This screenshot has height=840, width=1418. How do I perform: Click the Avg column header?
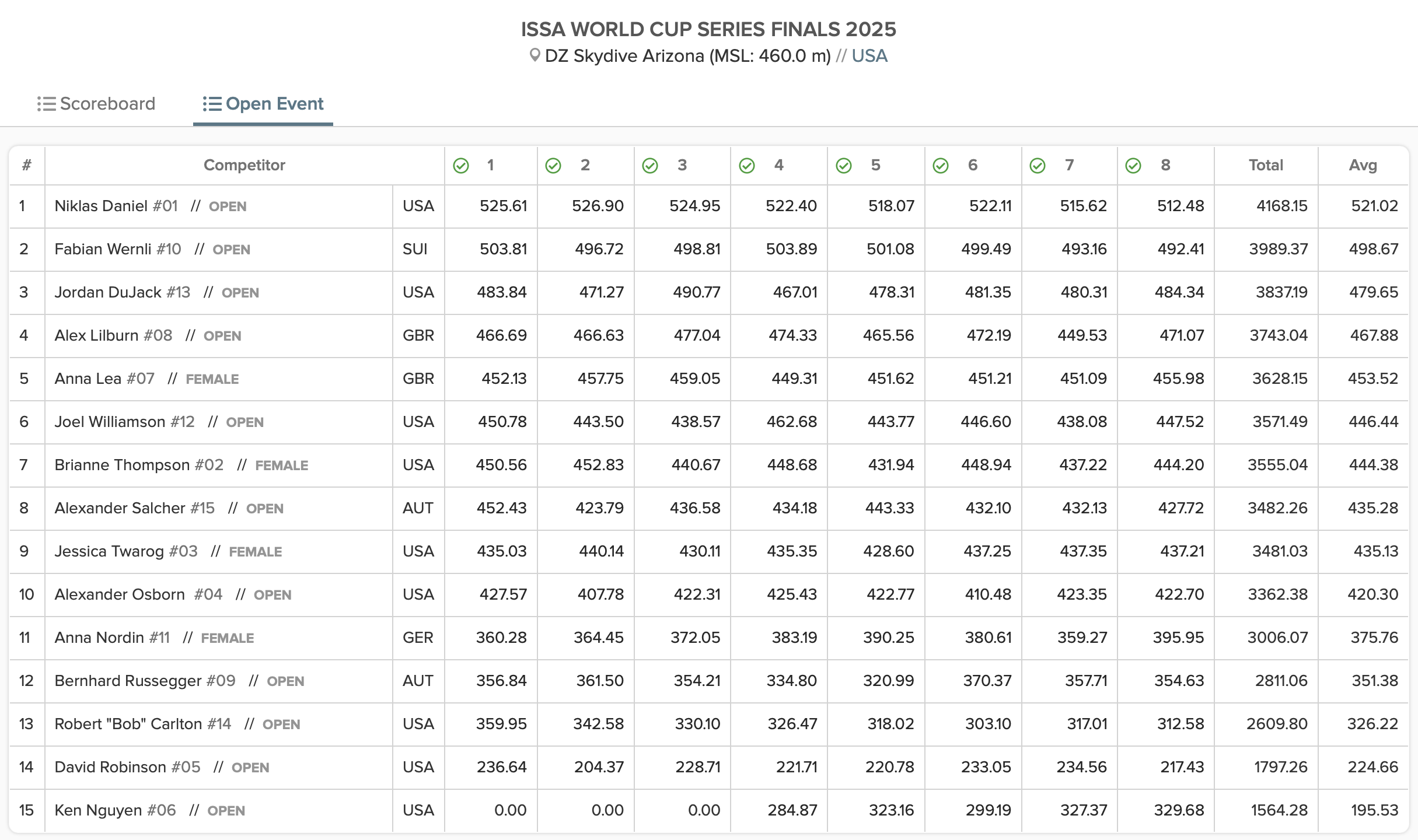click(1363, 165)
